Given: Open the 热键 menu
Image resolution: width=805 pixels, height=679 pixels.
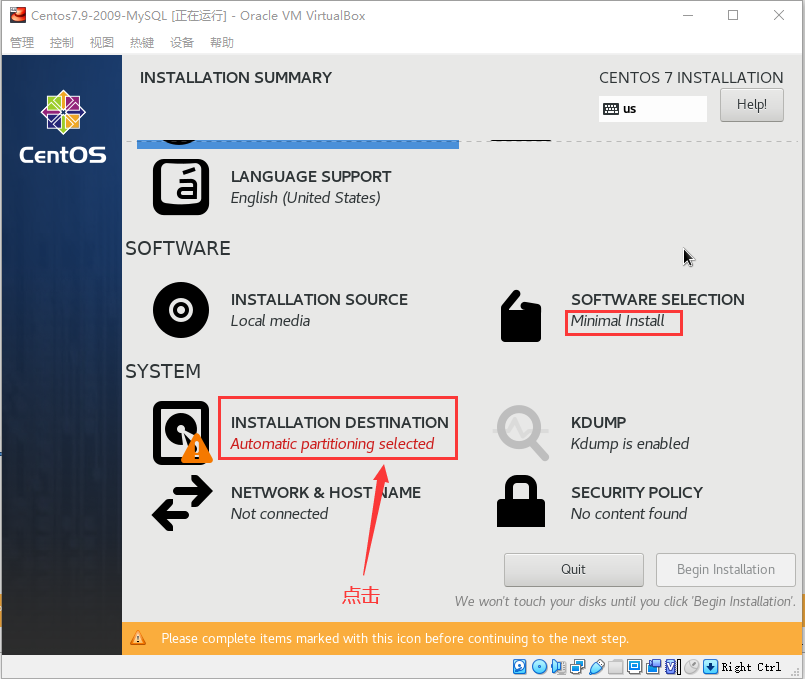Looking at the screenshot, I should coord(142,43).
